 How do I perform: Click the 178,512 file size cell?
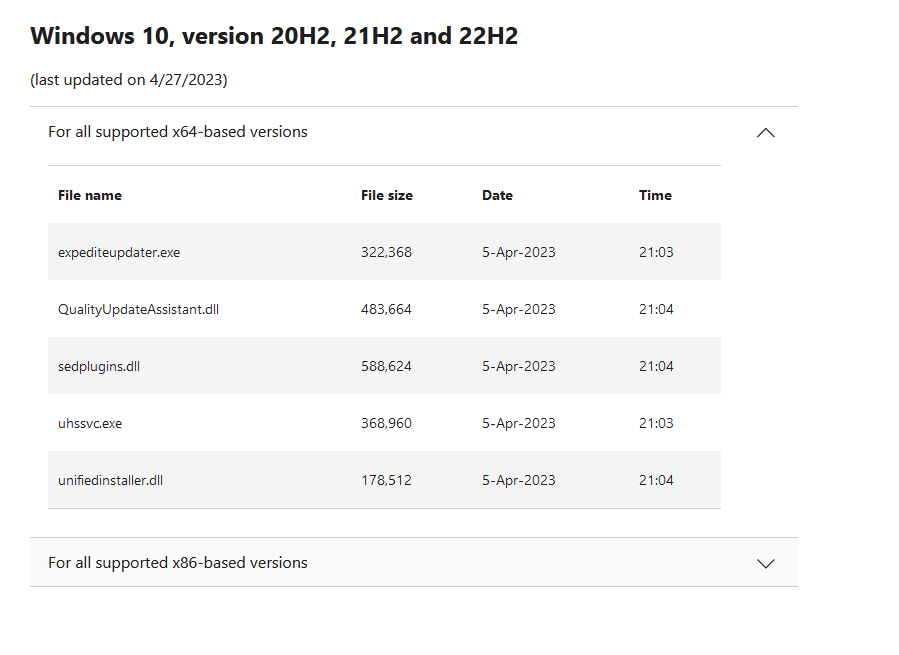(x=386, y=480)
